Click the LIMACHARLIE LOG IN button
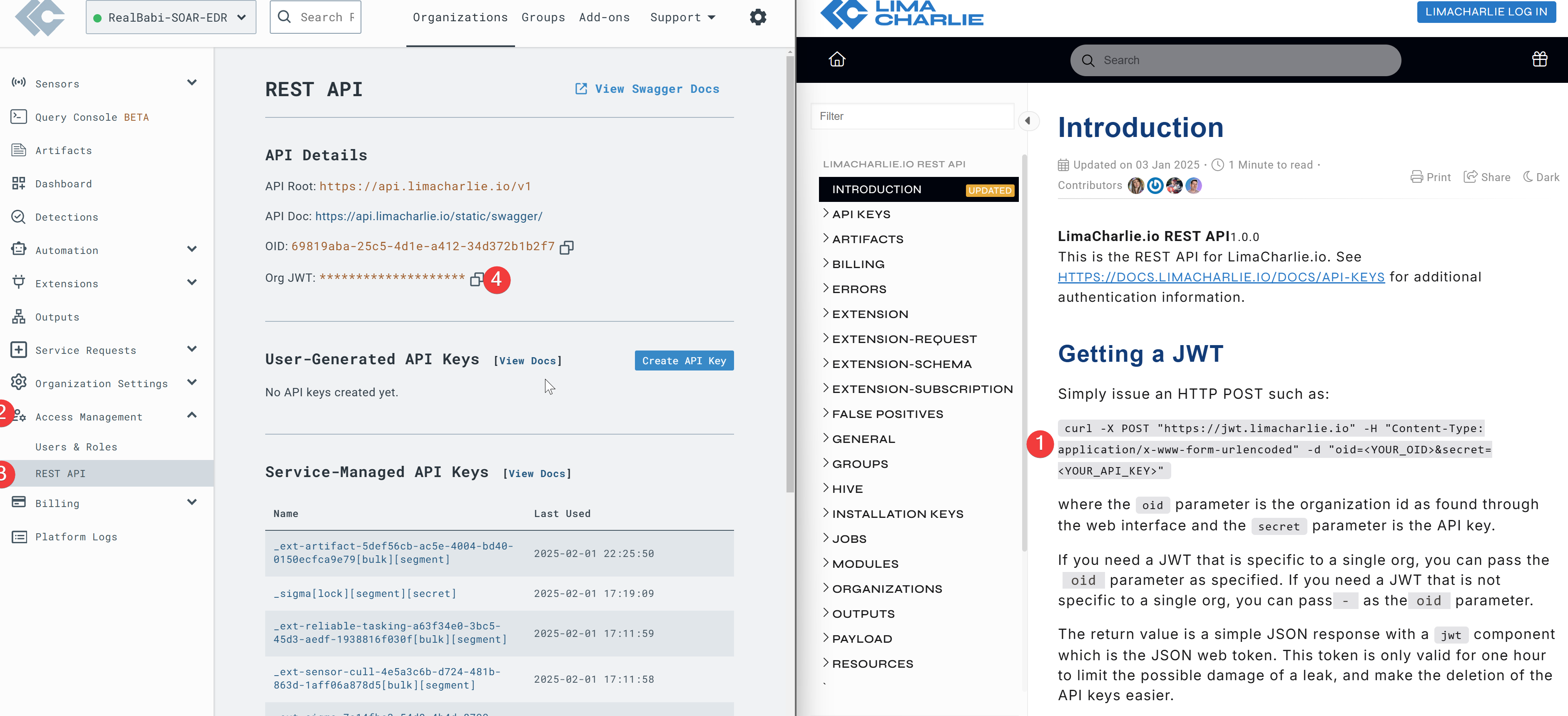 (x=1486, y=12)
